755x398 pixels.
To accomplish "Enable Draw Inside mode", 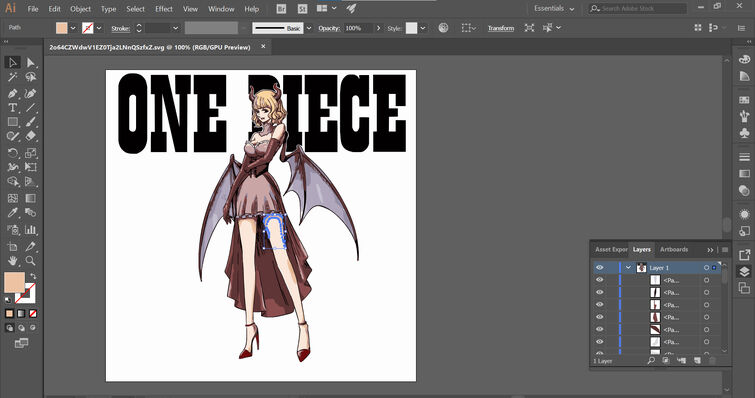I will (x=33, y=328).
